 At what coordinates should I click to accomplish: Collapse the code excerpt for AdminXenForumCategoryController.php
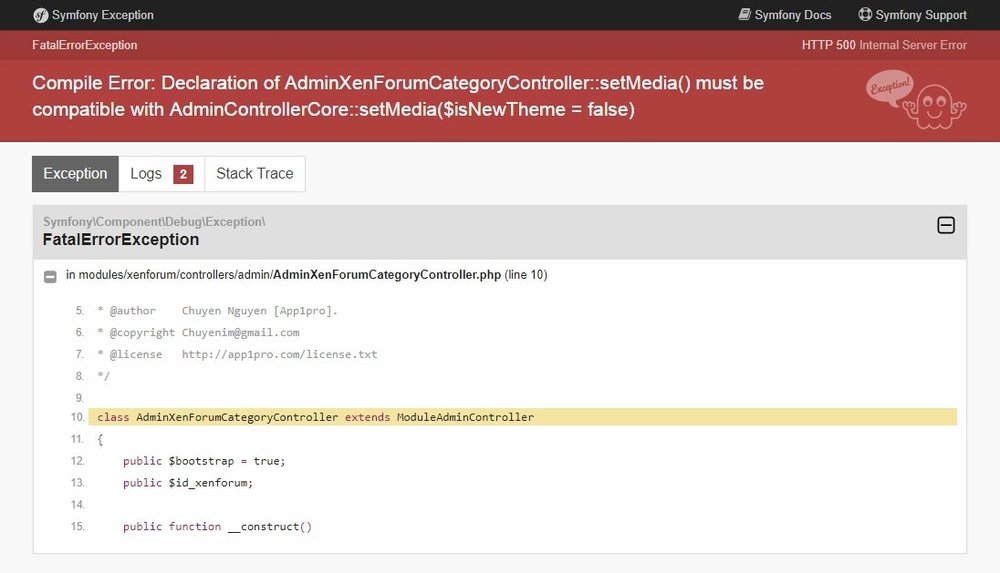click(50, 276)
